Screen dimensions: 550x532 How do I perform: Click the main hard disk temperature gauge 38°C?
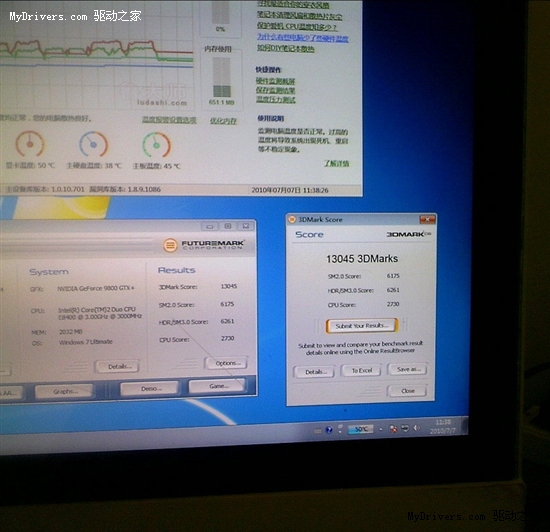93,144
